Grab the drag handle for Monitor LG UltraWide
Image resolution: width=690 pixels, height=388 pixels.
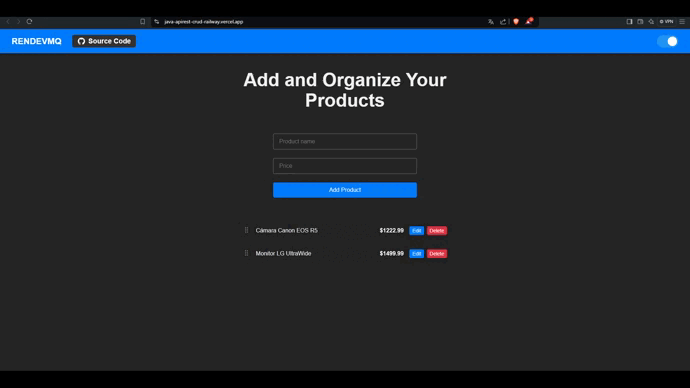[x=246, y=253]
